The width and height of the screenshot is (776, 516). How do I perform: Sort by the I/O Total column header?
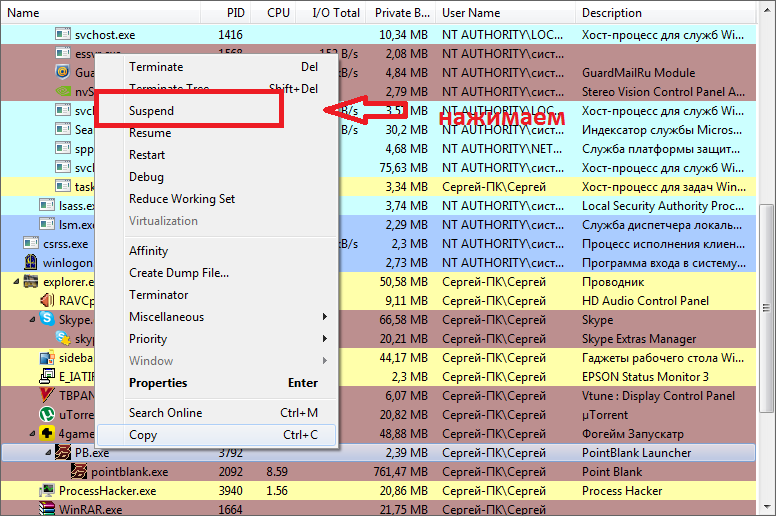(x=331, y=13)
